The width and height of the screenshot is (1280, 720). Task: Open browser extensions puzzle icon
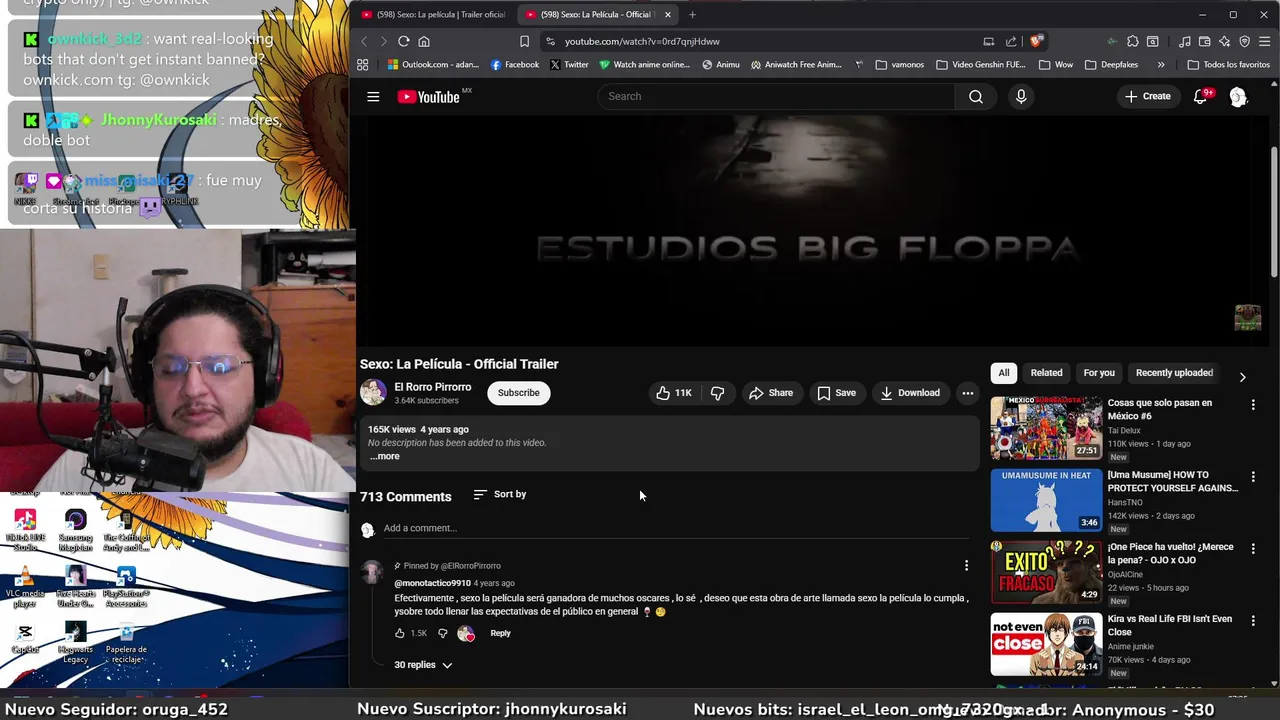pyautogui.click(x=1133, y=41)
